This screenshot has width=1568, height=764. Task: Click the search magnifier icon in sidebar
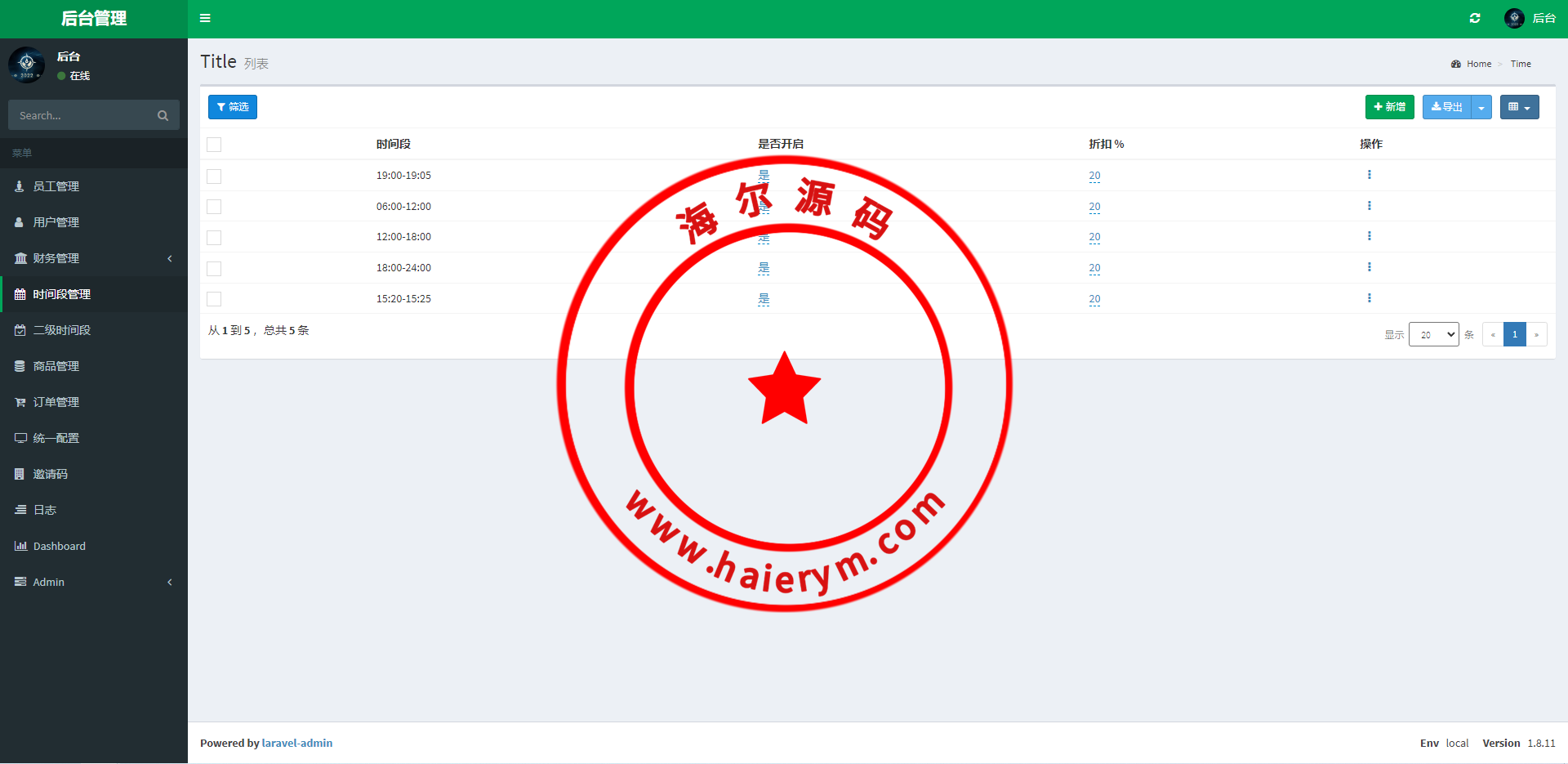[x=163, y=116]
